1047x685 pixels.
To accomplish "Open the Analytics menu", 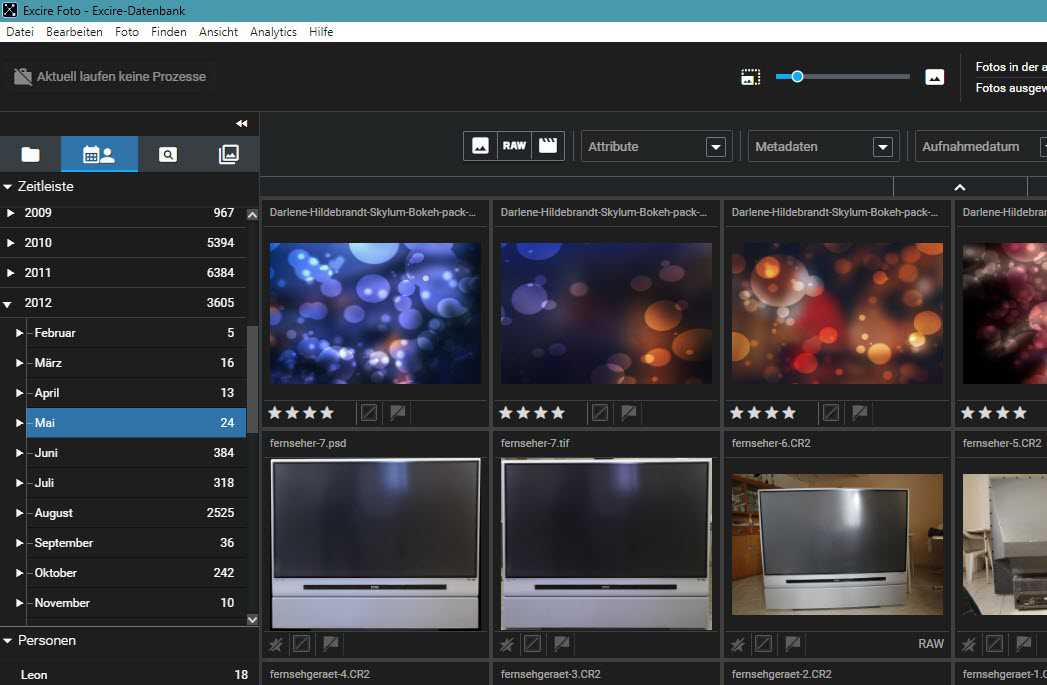I will [273, 31].
